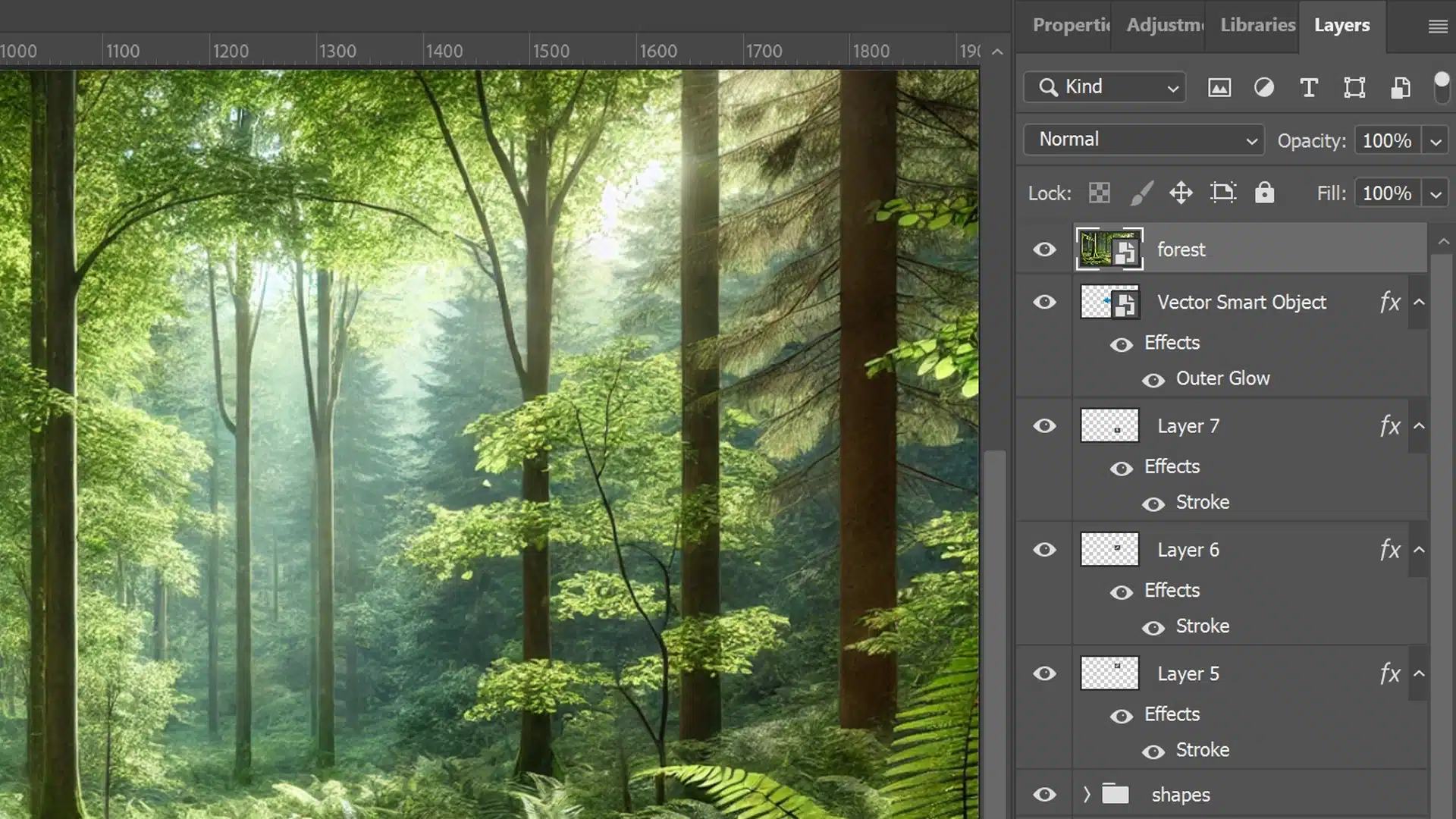Screen dimensions: 1456x819
Task: Click fx icon on Layer 6
Action: (1390, 549)
